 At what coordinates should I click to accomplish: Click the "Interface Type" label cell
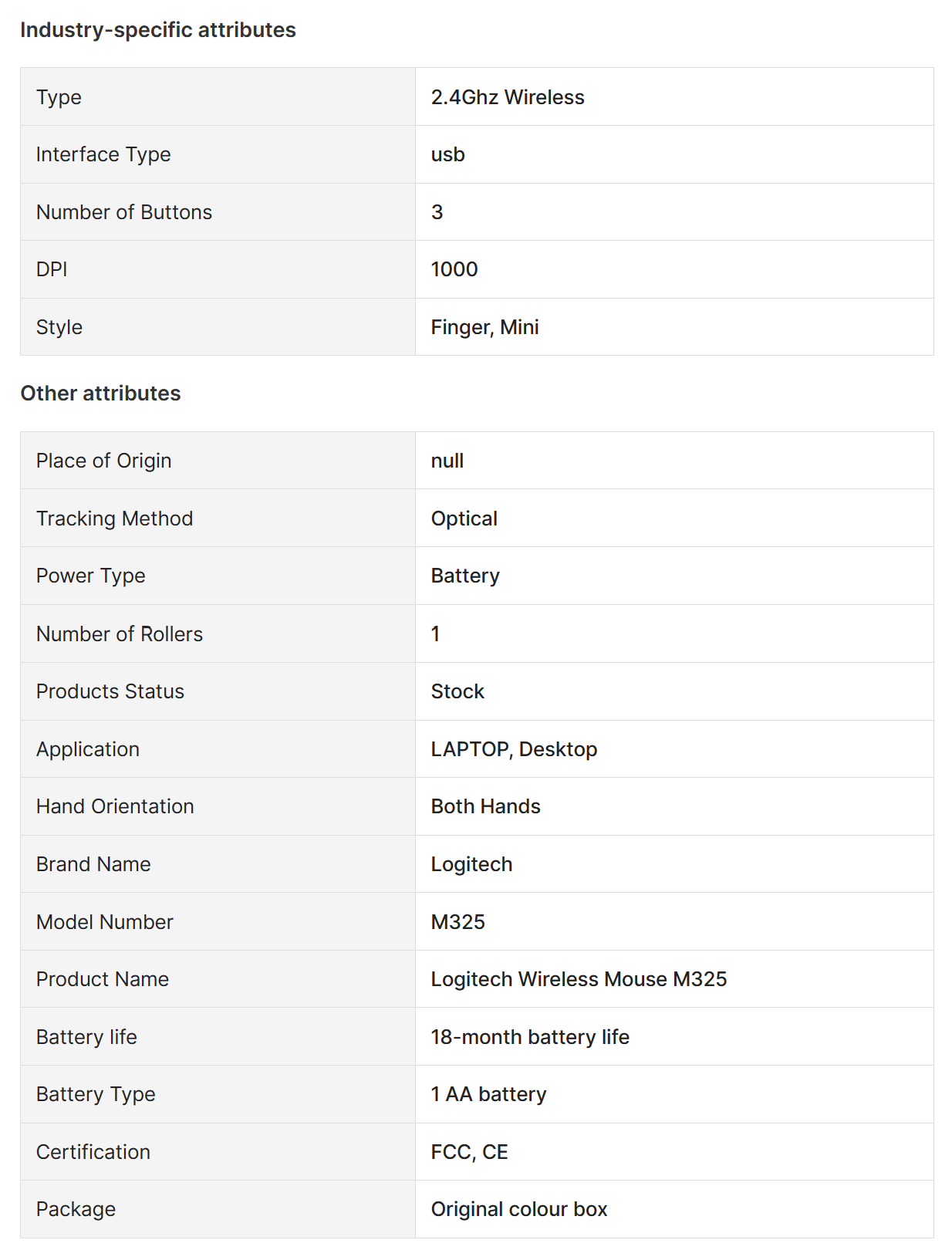pyautogui.click(x=103, y=154)
